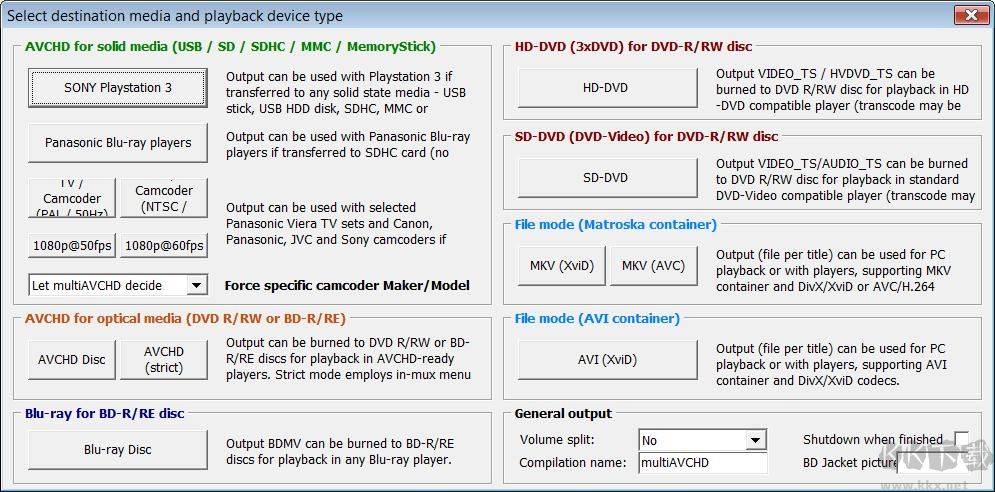Screen dimensions: 995x492
Task: Choose Camcoder NTSC output button
Action: click(x=164, y=198)
